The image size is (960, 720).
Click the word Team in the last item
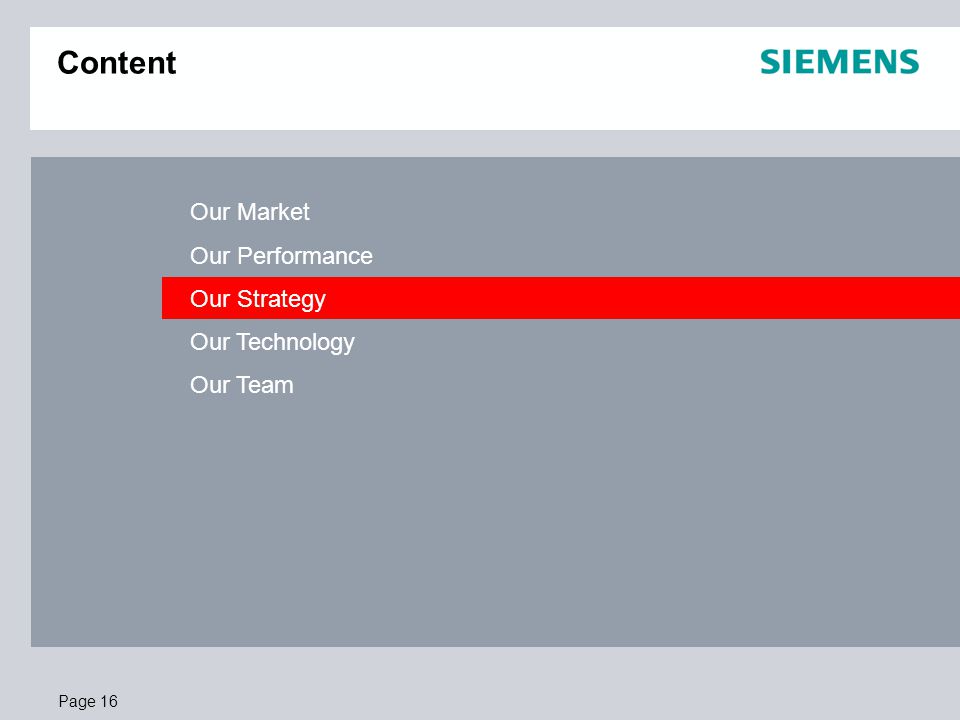point(265,385)
